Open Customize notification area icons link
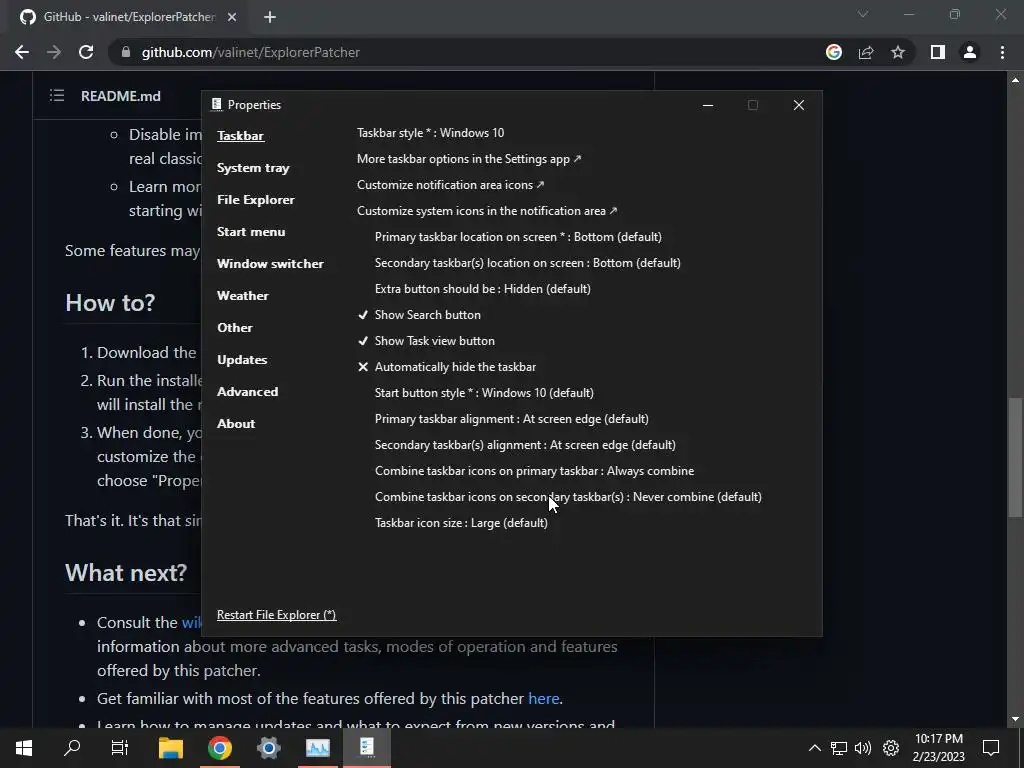This screenshot has height=768, width=1024. click(x=450, y=185)
